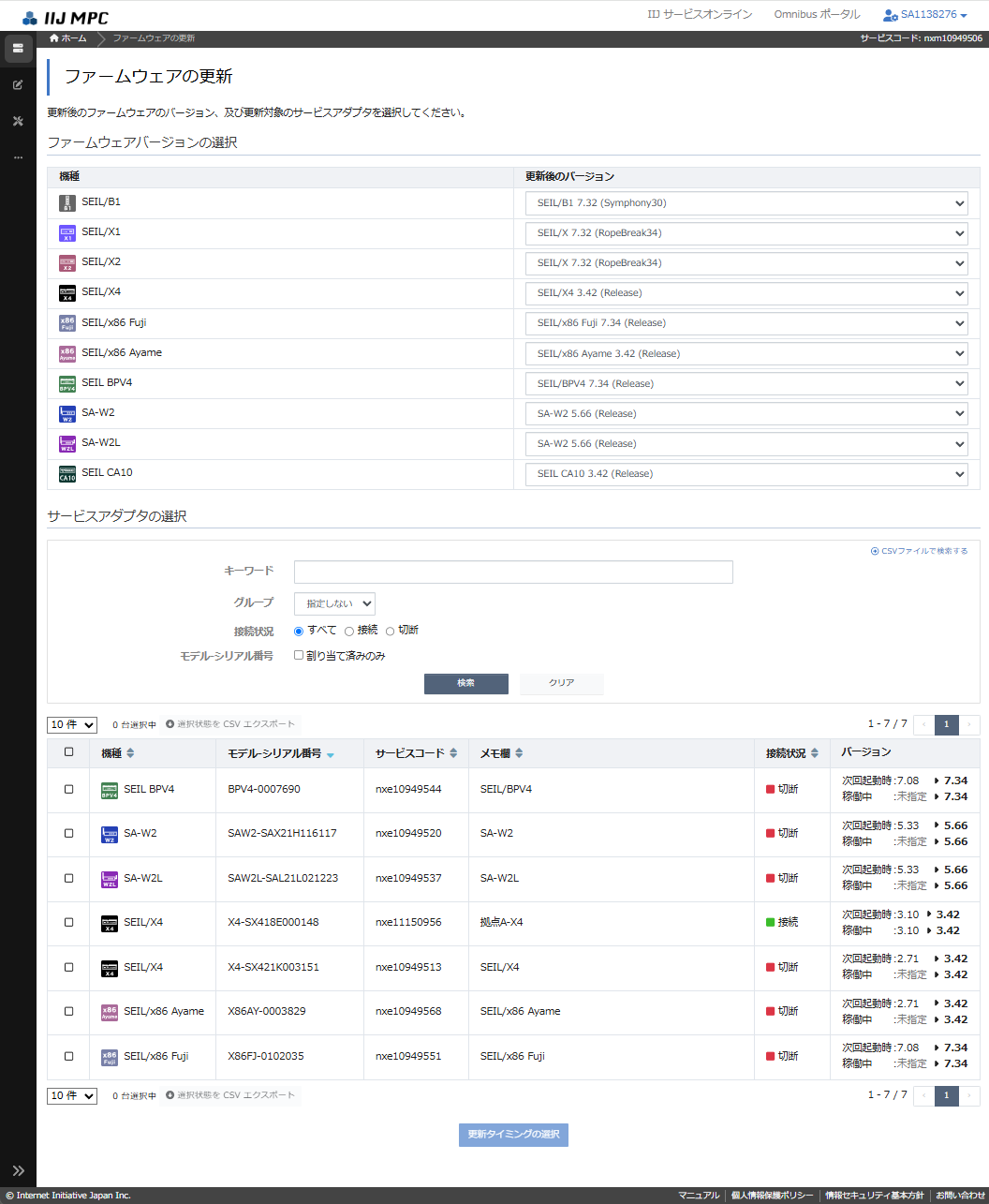Screen dimensions: 989x1204
Task: Click the SA-W2L icon in firmware table
Action: (67, 444)
